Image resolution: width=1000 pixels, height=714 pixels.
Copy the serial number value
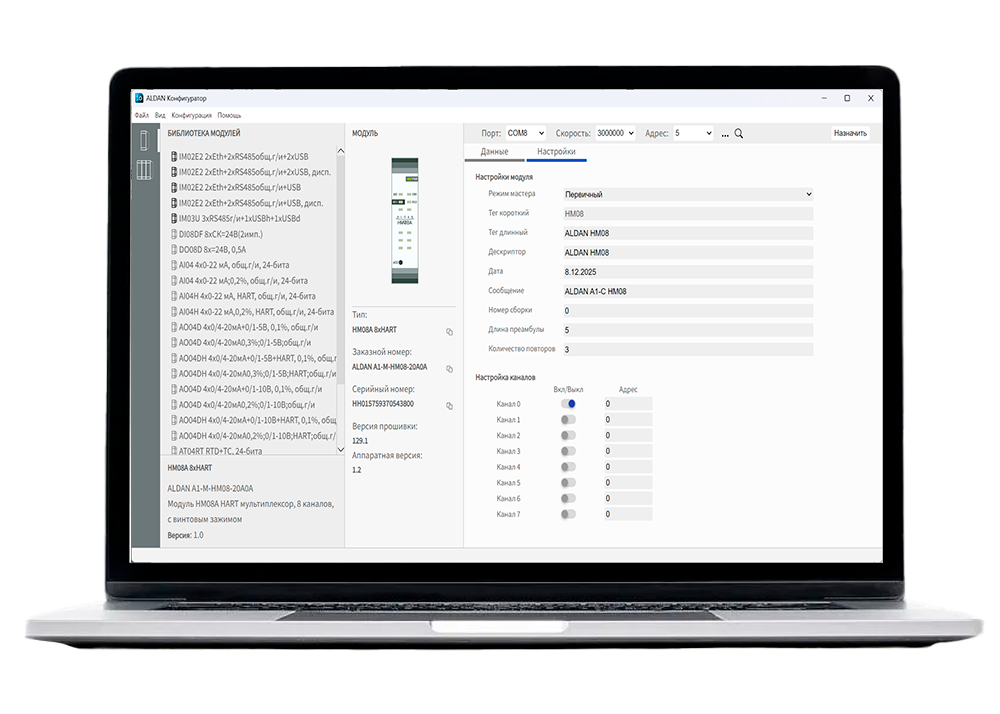point(449,406)
